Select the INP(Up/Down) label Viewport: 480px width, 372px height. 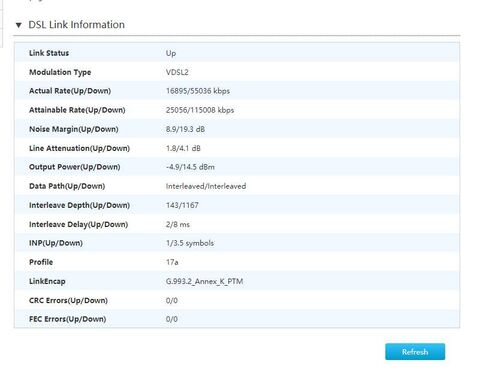pyautogui.click(x=56, y=243)
